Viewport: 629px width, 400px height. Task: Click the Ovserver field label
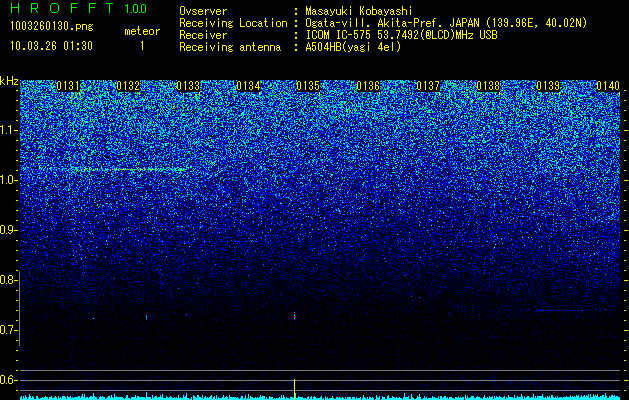[203, 11]
